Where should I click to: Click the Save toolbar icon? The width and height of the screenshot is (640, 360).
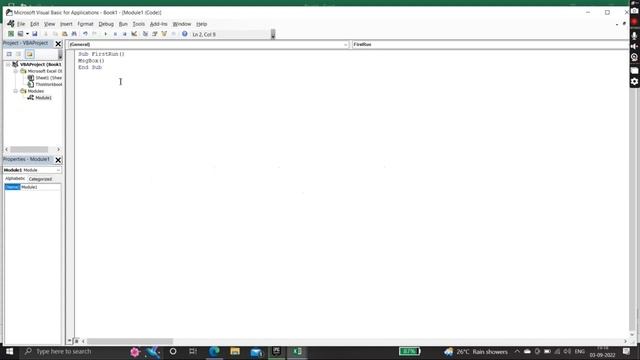[35, 34]
